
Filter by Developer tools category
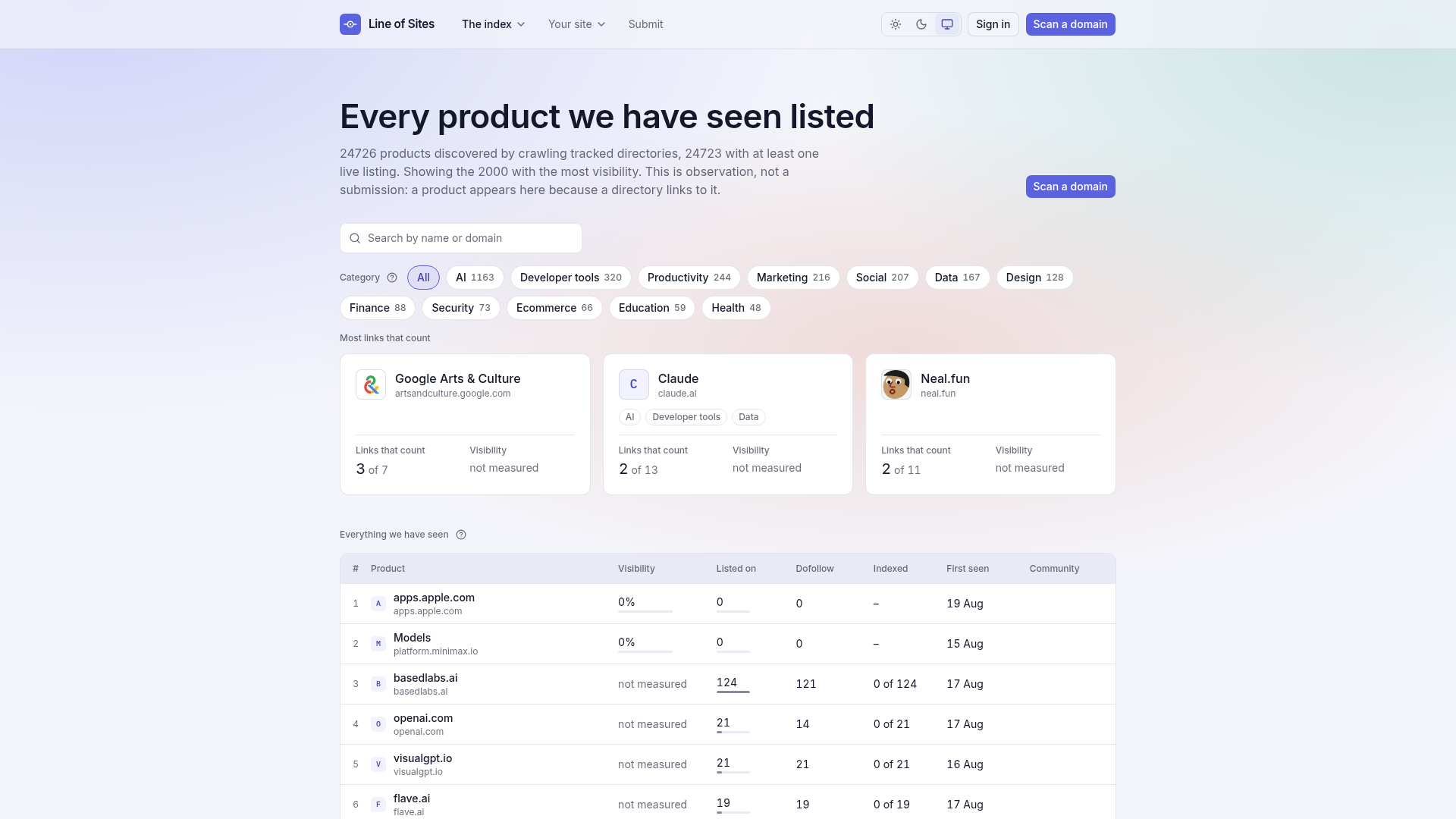click(x=571, y=278)
